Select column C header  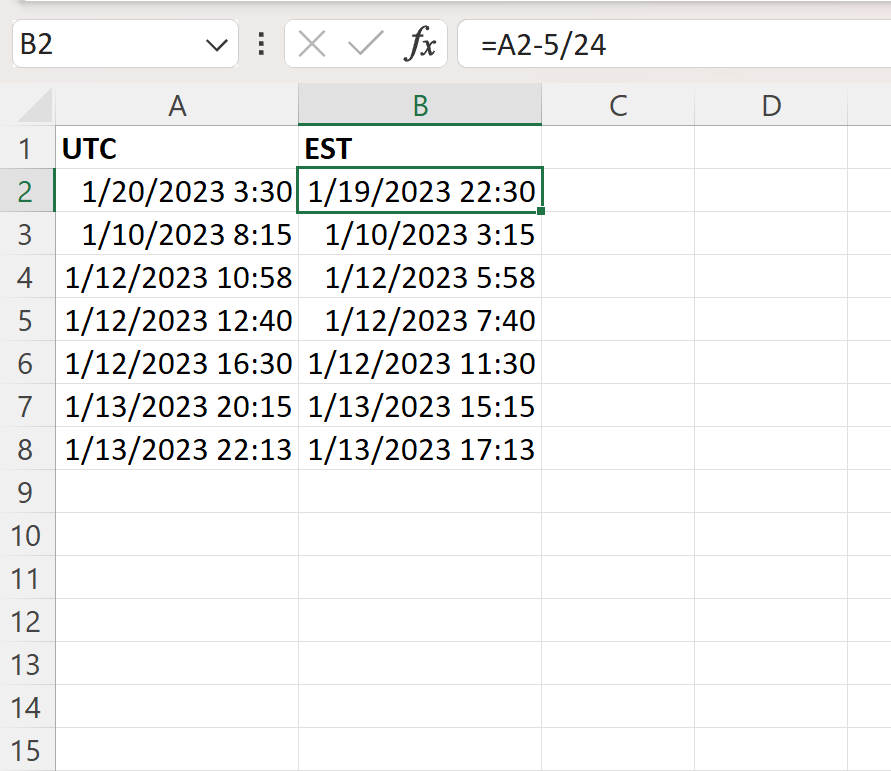pyautogui.click(x=619, y=104)
